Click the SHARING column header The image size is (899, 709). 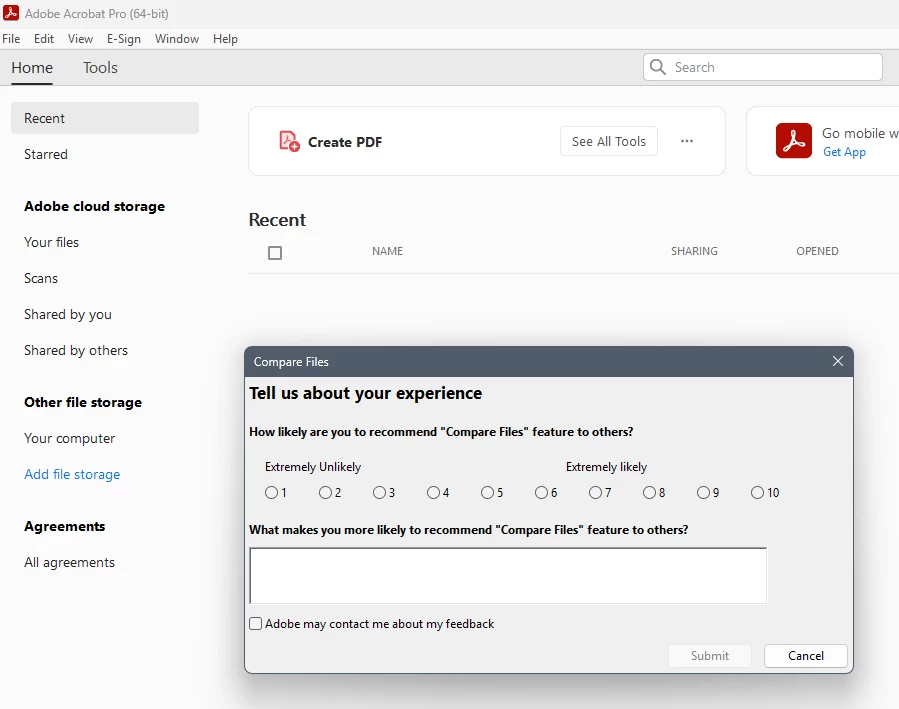[694, 251]
